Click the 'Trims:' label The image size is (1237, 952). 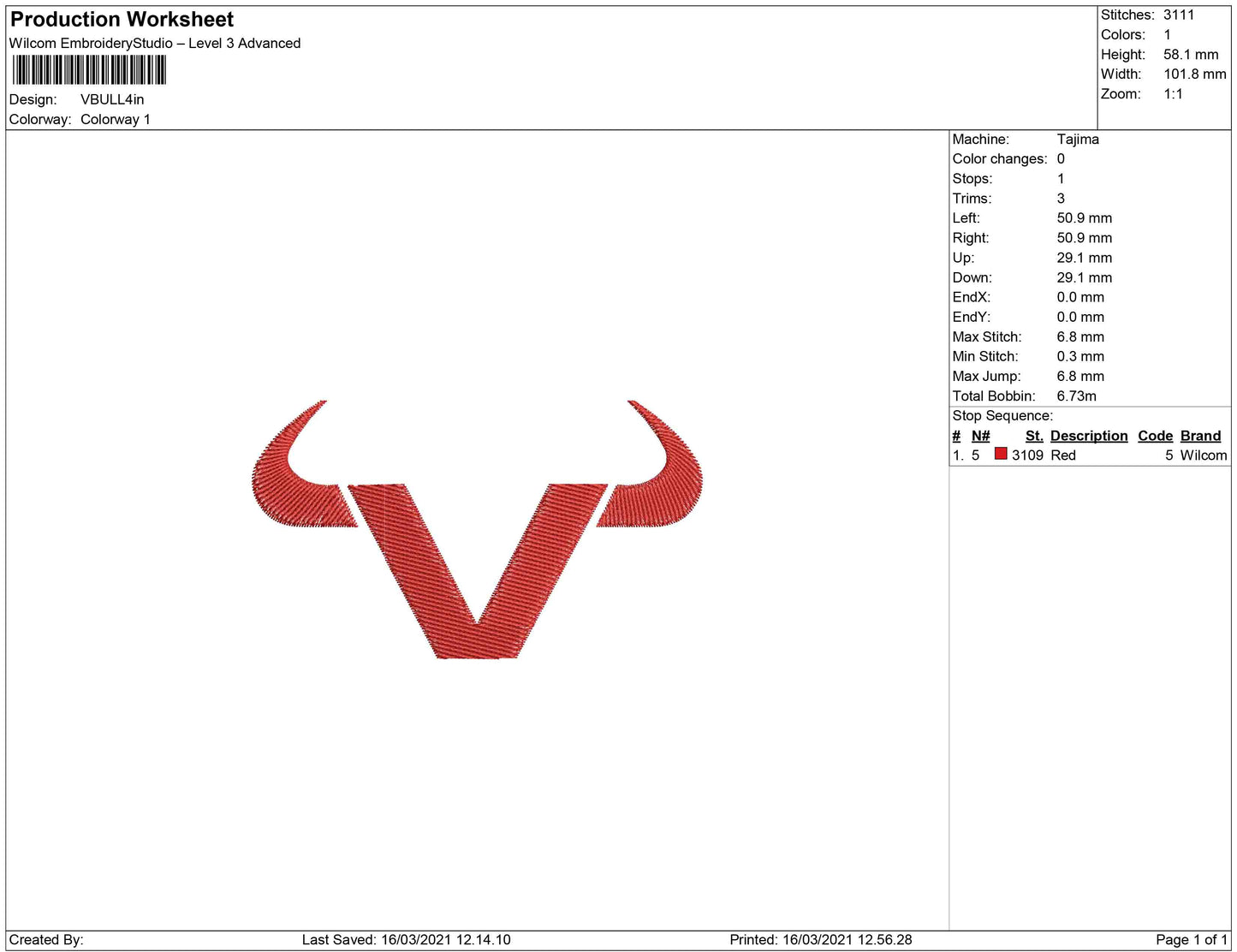coord(972,199)
